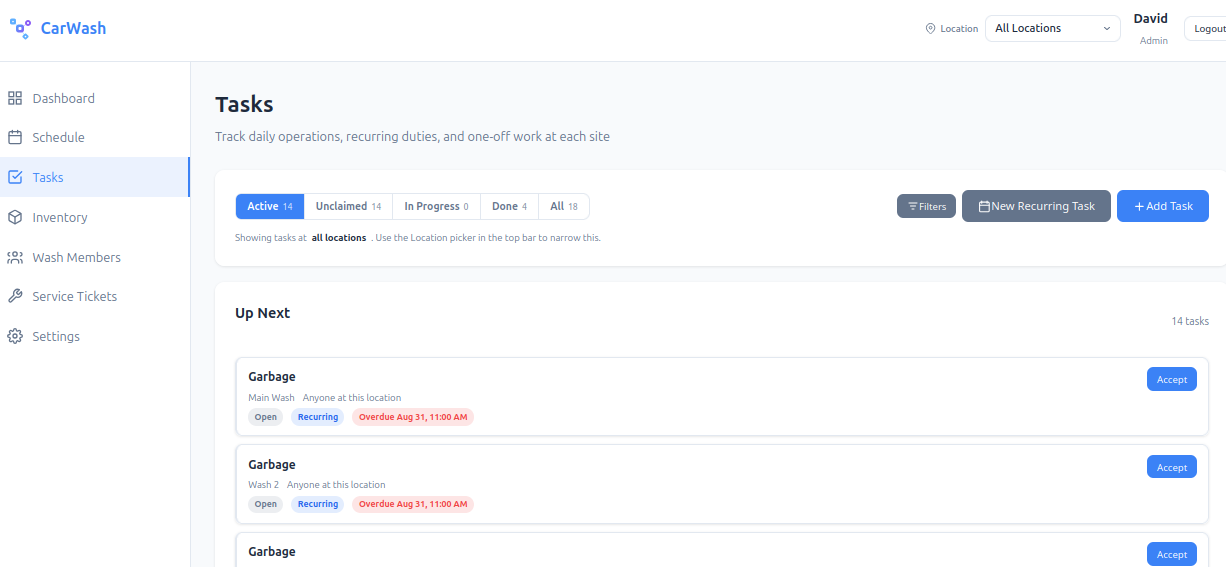Open Inventory from the sidebar
The height and width of the screenshot is (567, 1226).
[x=95, y=217]
